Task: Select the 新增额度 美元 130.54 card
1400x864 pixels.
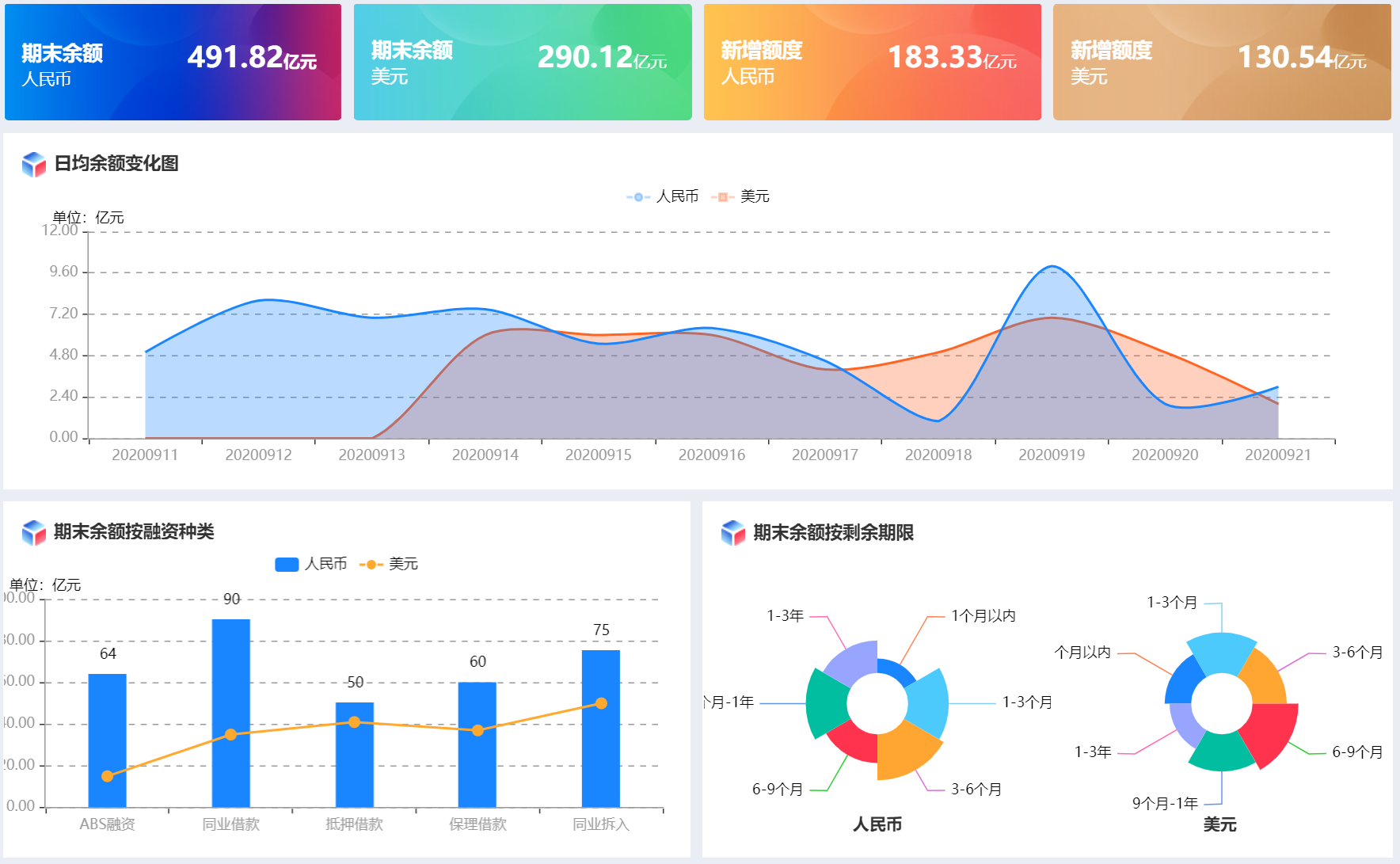Action: coord(1222,63)
